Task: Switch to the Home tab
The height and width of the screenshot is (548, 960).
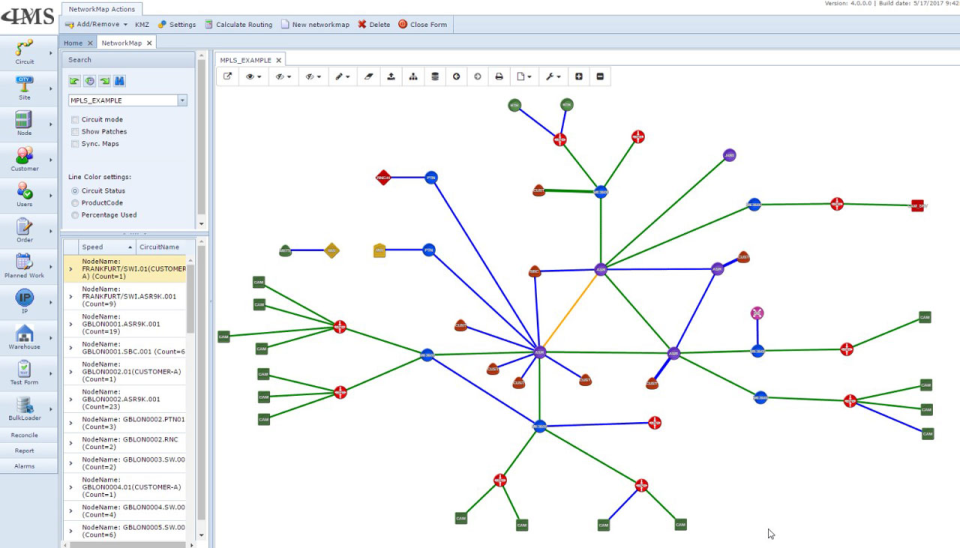Action: click(x=73, y=43)
